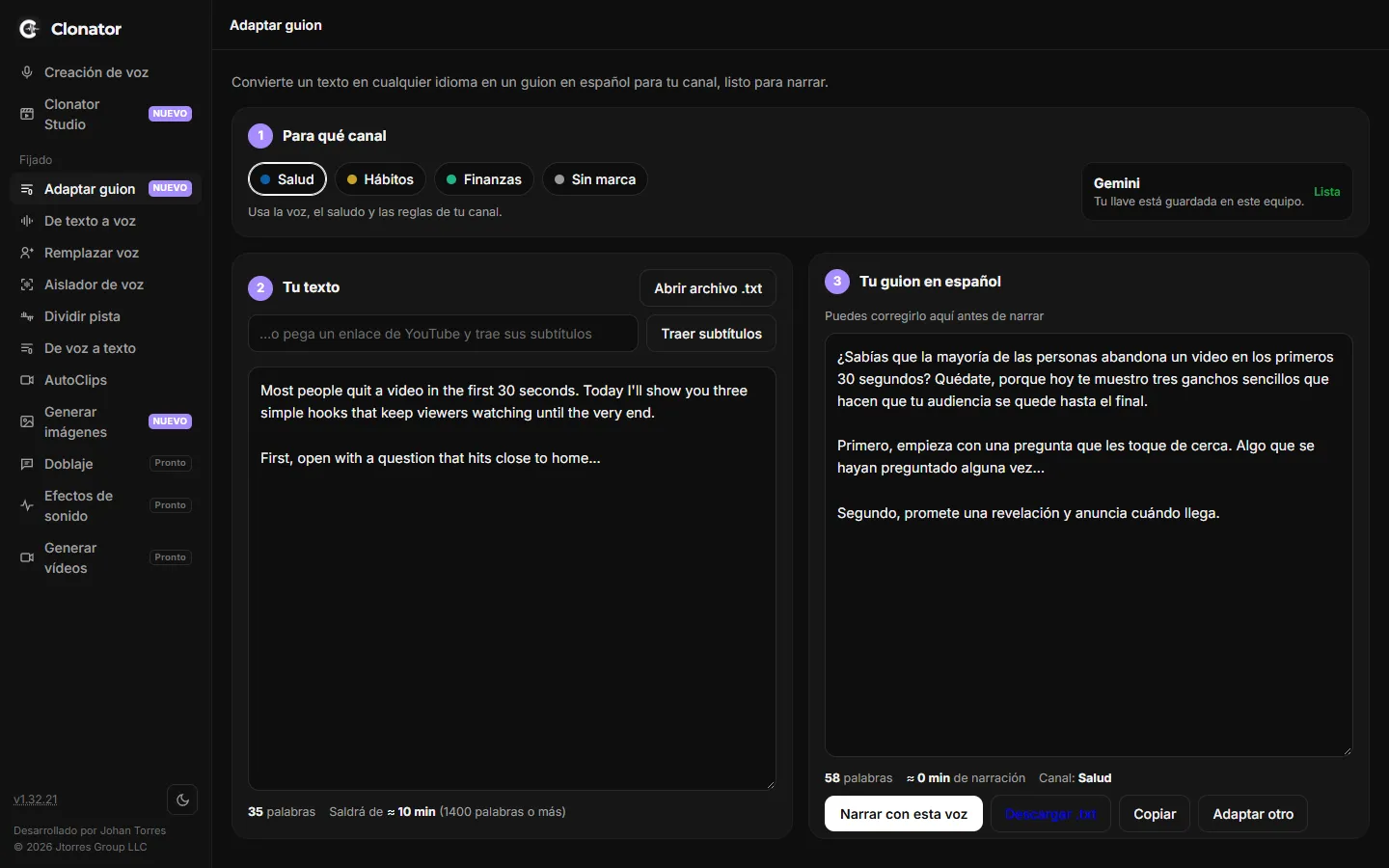
Task: Open De voz a texto icon
Action: pos(27,348)
